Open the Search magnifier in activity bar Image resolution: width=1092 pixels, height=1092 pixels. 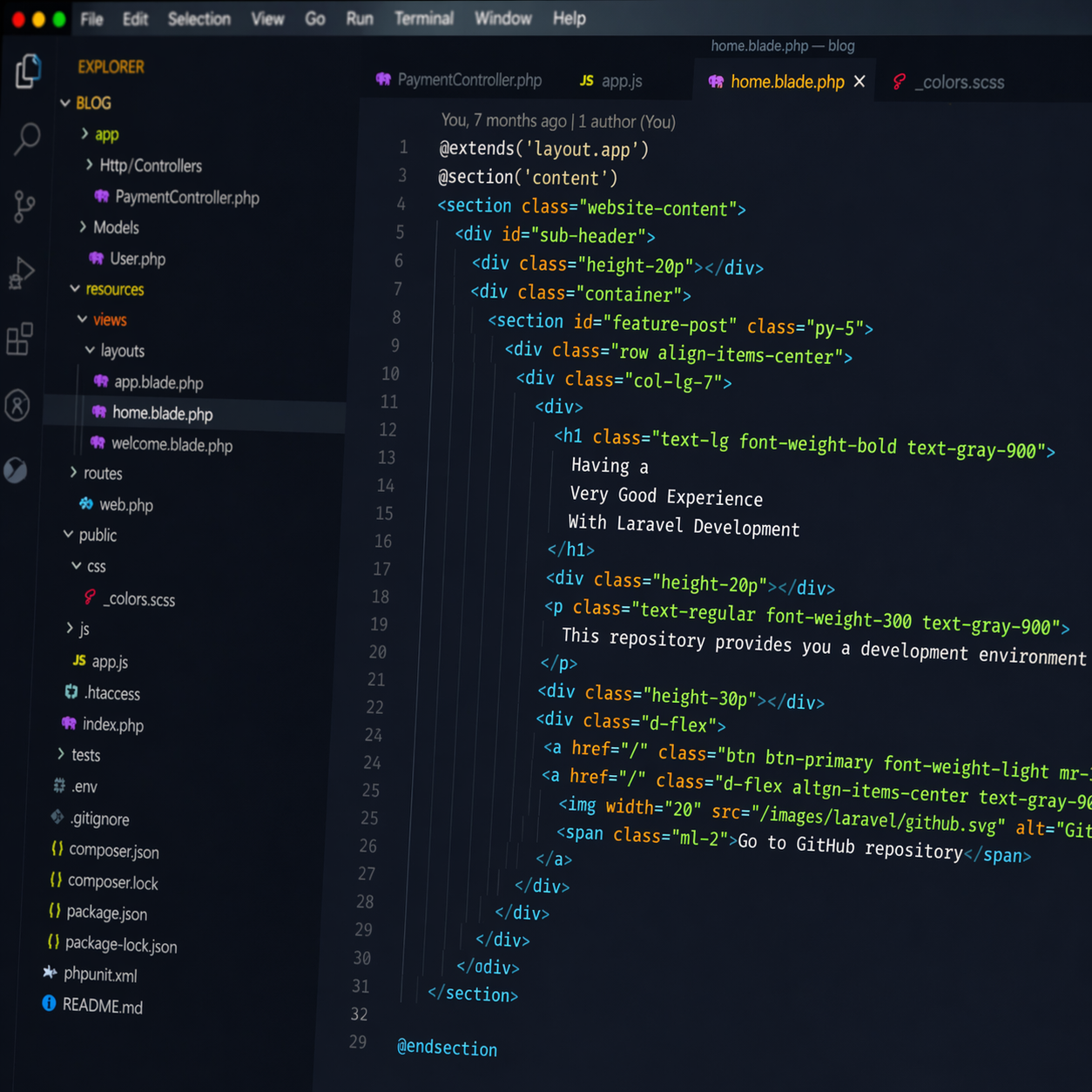(27, 138)
